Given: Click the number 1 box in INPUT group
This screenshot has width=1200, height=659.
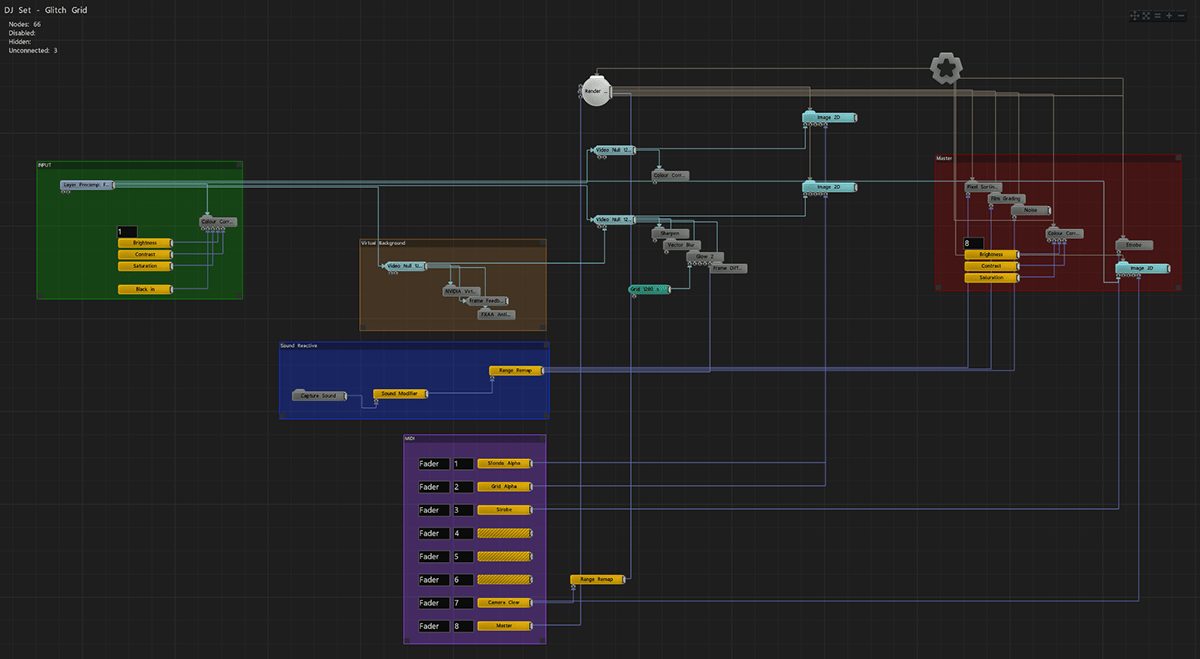Looking at the screenshot, I should point(127,231).
